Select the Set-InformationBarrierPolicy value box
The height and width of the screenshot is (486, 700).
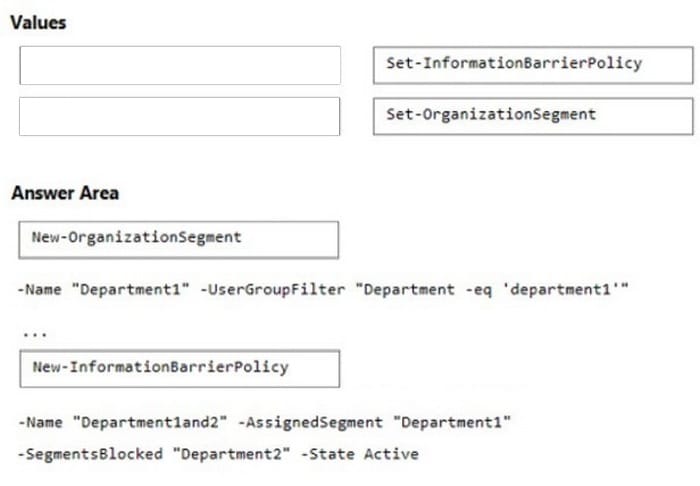coord(533,65)
